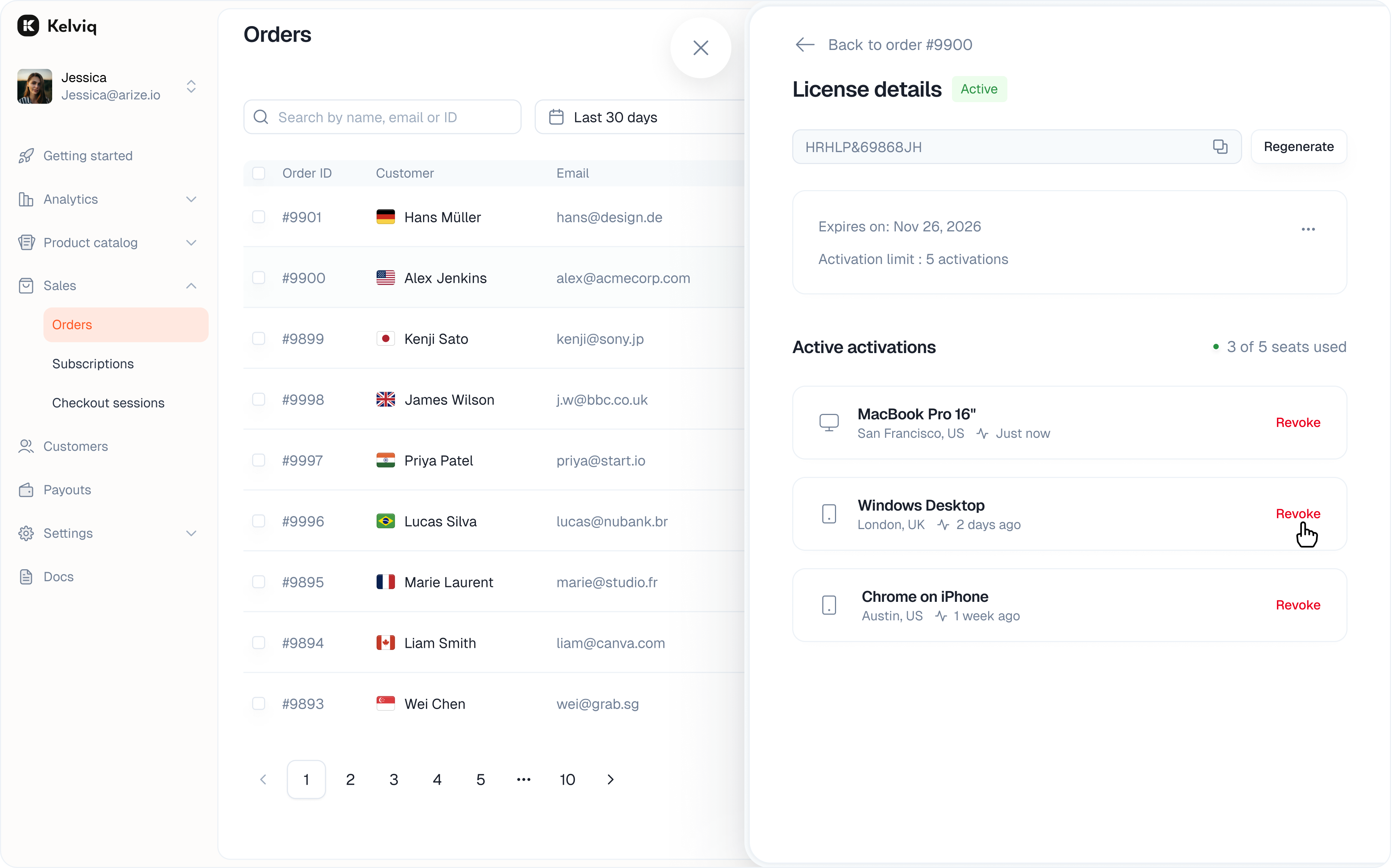Click the calendar icon in the date filter
Viewport: 1391px width, 868px height.
point(556,117)
